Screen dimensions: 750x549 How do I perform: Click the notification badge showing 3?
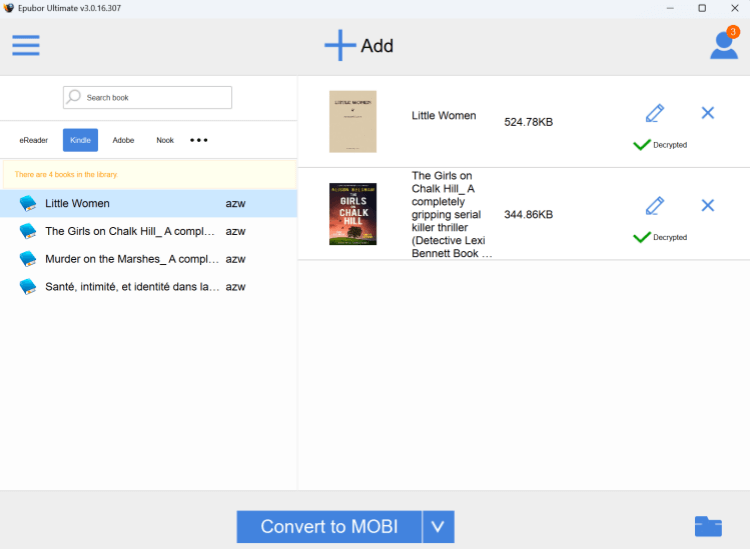[733, 32]
